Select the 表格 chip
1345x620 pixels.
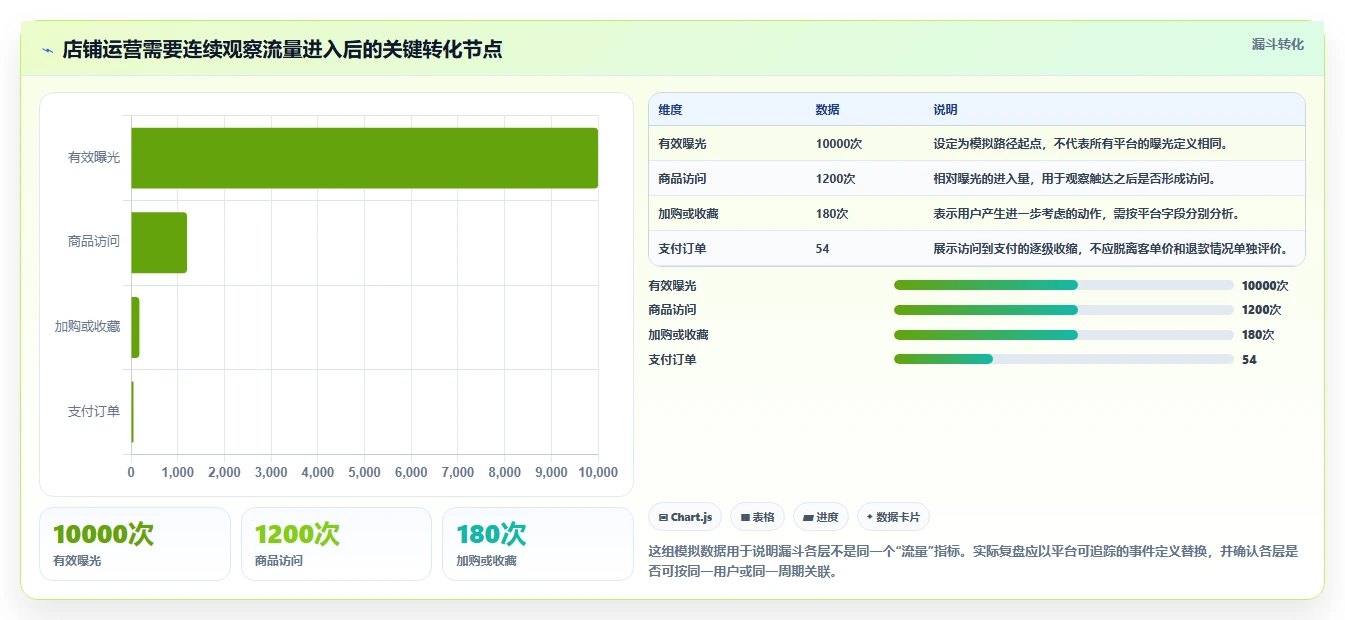[x=758, y=517]
